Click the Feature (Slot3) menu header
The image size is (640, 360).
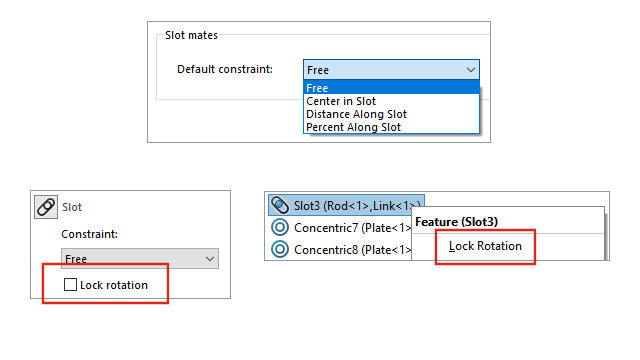click(456, 222)
